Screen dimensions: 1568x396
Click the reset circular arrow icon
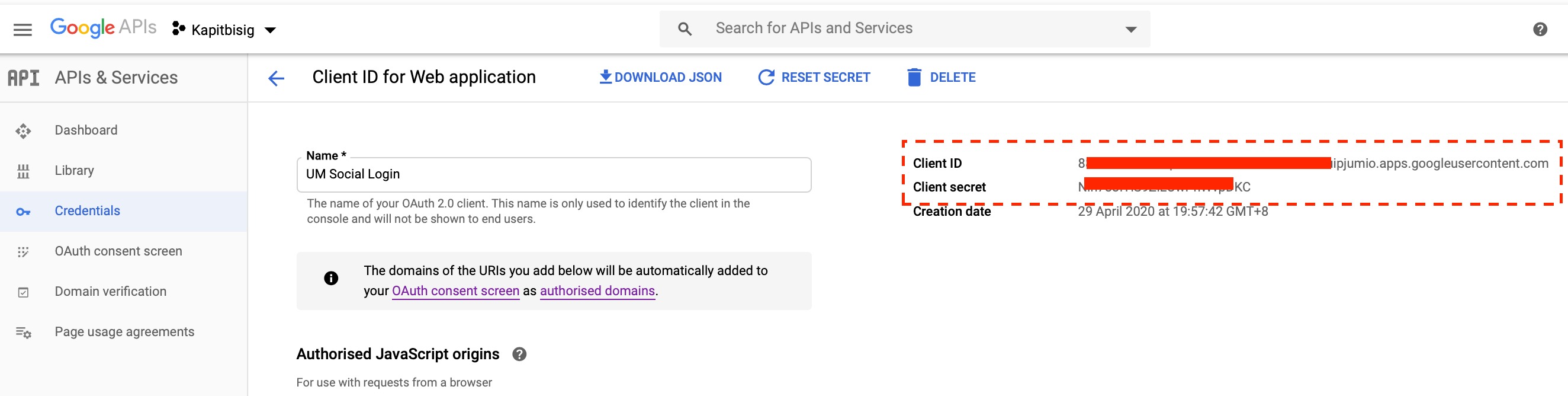pyautogui.click(x=766, y=78)
